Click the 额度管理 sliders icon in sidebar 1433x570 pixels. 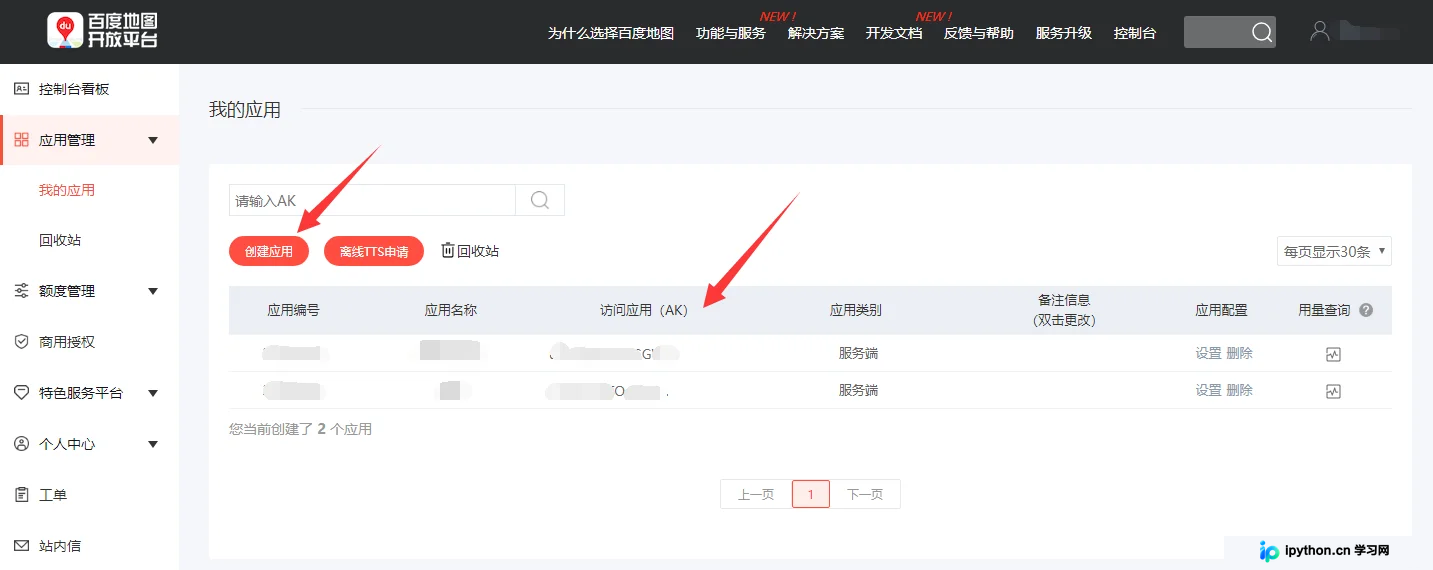(21, 291)
